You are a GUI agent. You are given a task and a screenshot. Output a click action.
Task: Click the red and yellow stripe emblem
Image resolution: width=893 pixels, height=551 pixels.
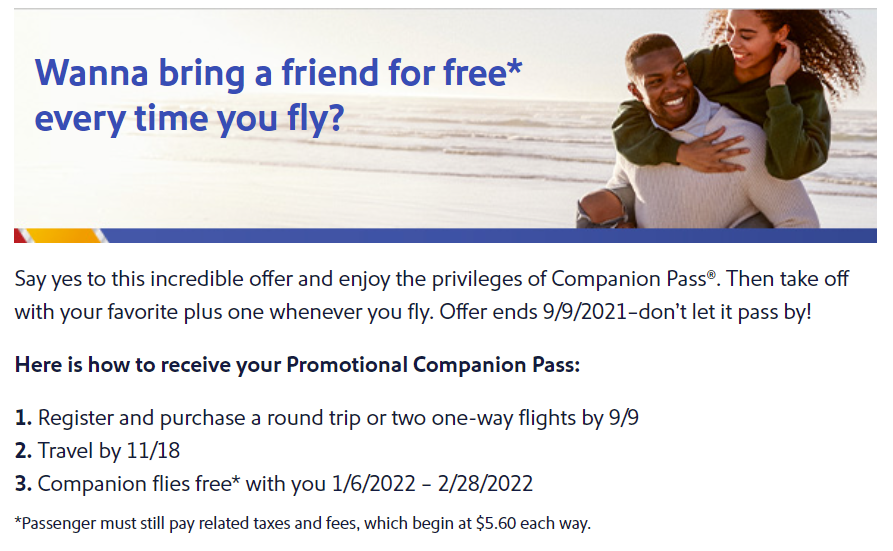60,235
